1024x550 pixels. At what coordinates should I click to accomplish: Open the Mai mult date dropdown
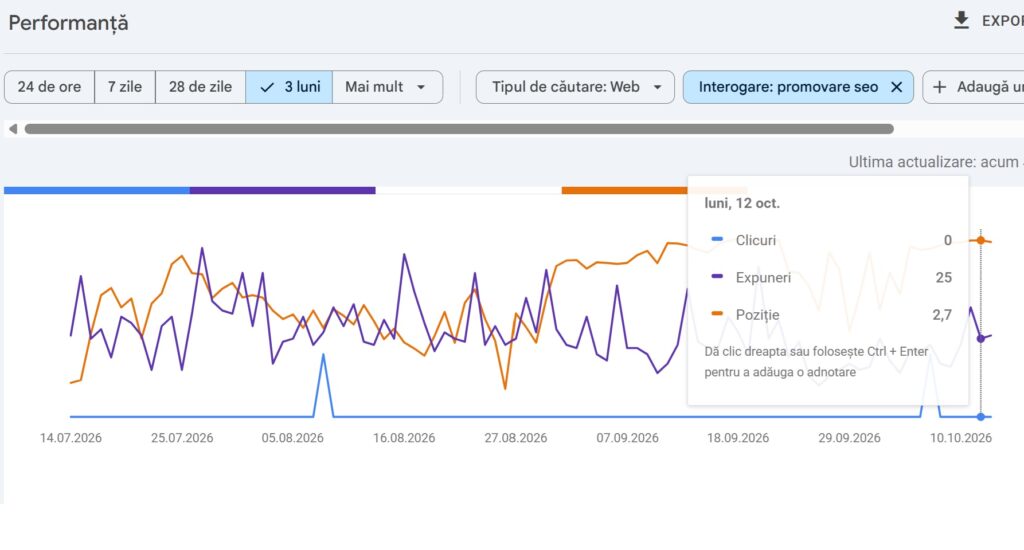(x=387, y=87)
